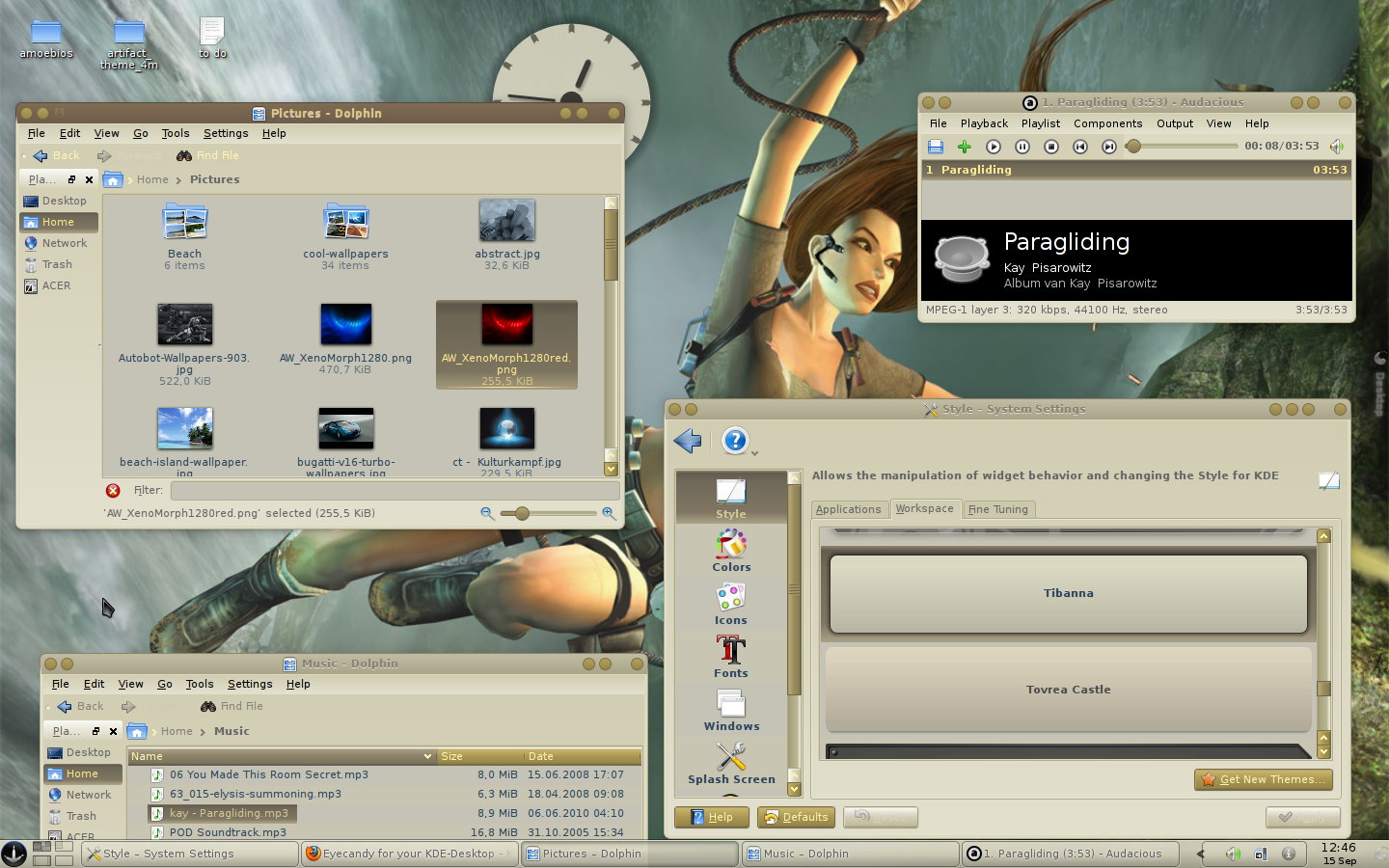Click the red close-filter icon in Pictures Dolphin
The image size is (1389, 868).
[113, 490]
